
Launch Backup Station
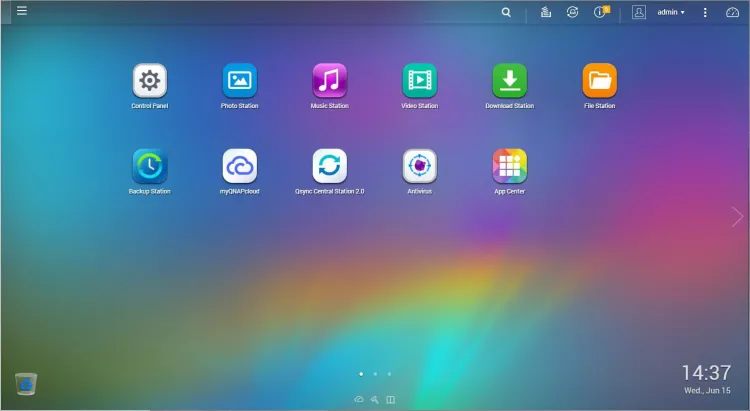pyautogui.click(x=149, y=165)
